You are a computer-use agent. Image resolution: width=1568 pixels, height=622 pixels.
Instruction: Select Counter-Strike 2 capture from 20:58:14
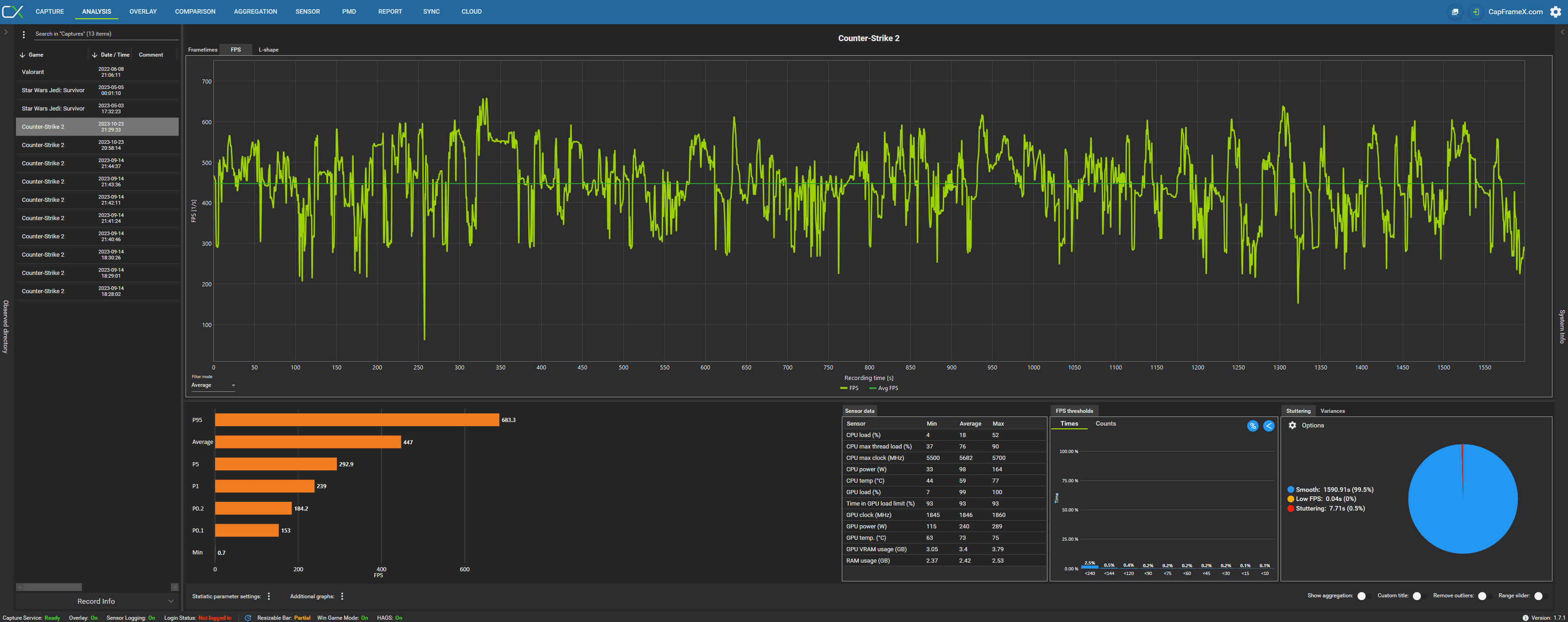97,145
